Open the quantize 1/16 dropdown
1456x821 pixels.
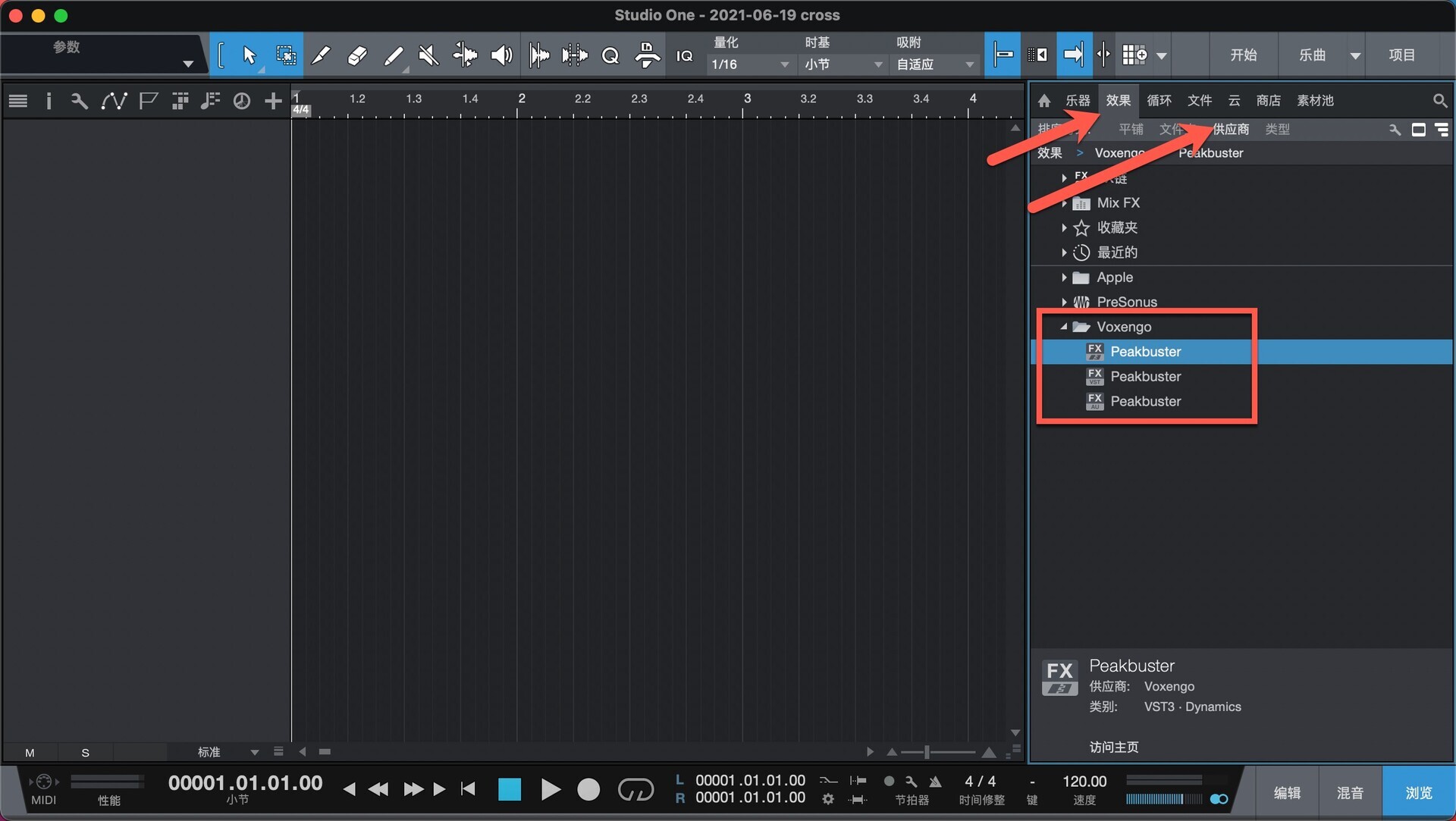[749, 64]
